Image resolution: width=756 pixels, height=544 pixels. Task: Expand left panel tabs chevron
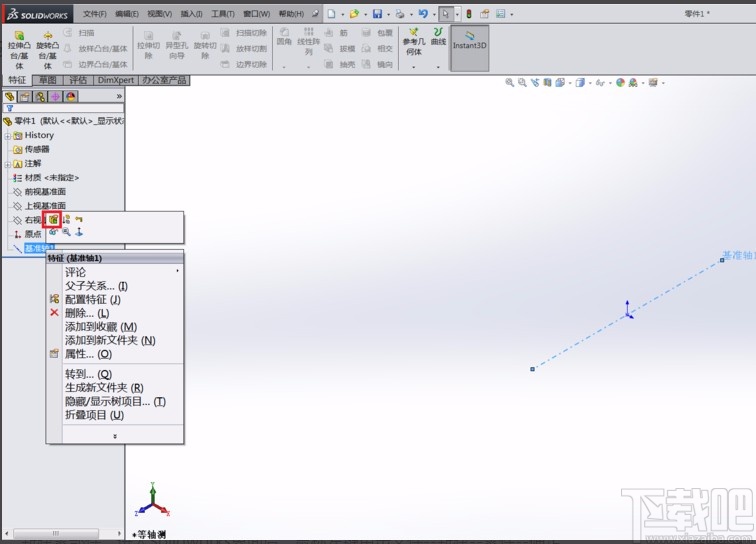119,96
